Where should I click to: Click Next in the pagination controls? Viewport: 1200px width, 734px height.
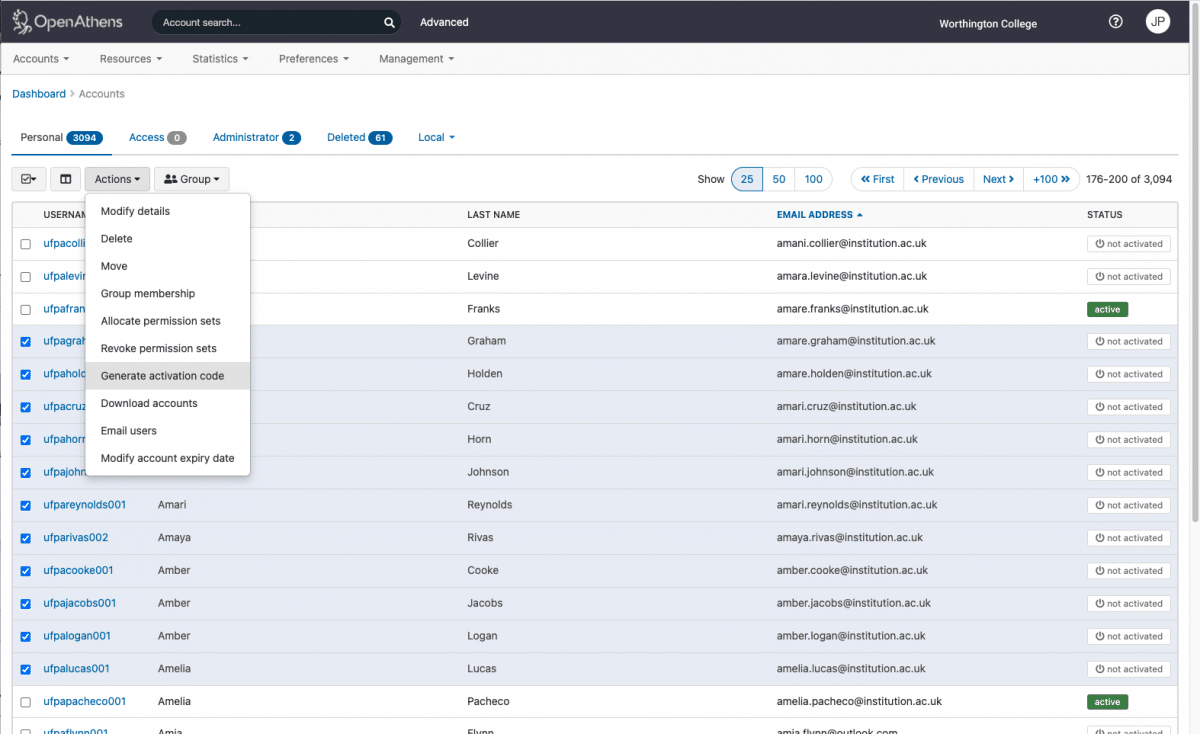click(x=997, y=178)
